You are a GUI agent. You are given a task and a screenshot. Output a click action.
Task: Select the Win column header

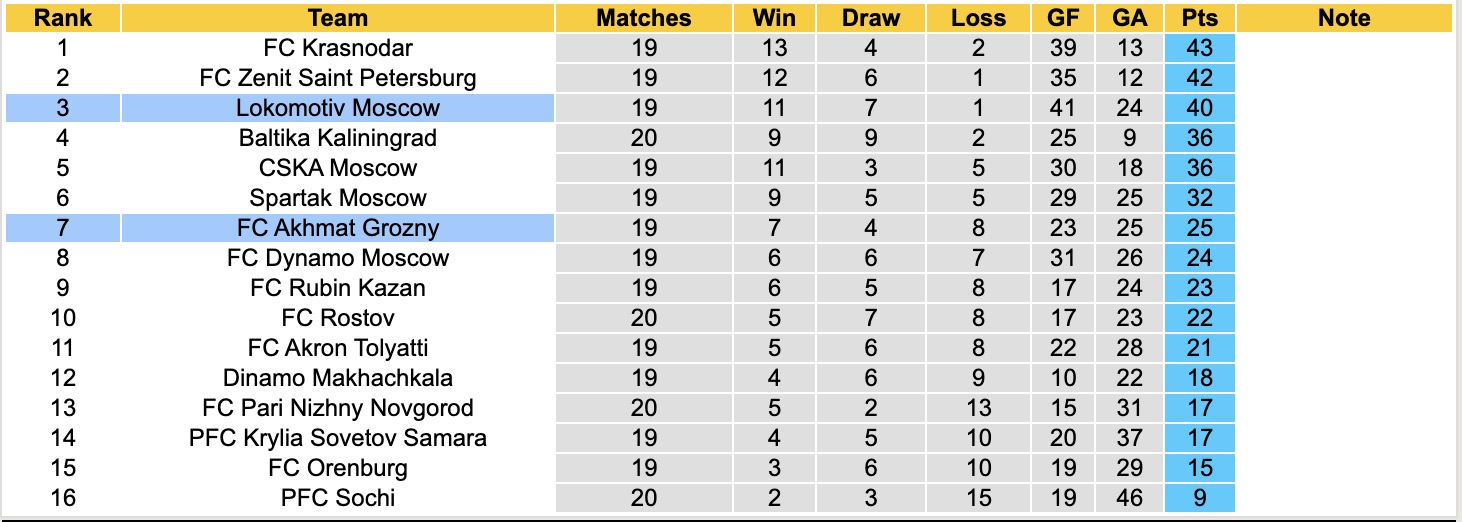(774, 18)
